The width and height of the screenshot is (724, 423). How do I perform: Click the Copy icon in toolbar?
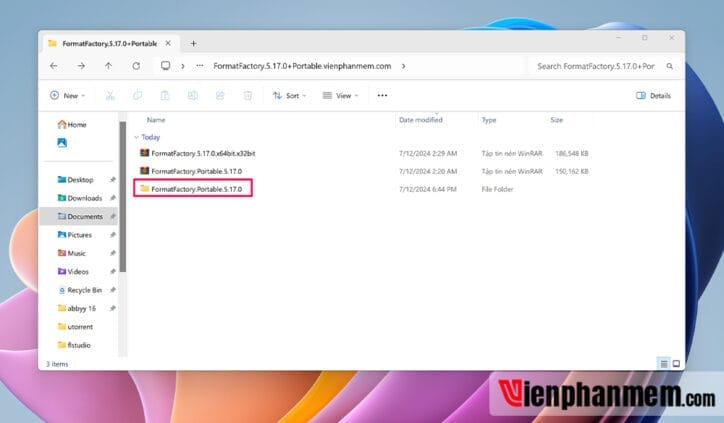(138, 96)
